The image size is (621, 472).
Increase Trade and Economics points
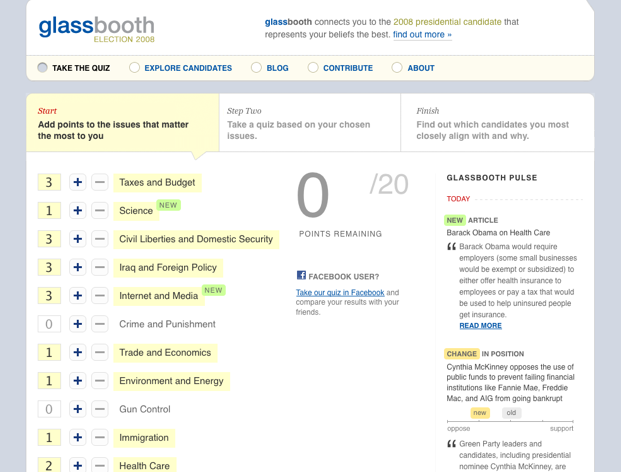[78, 352]
